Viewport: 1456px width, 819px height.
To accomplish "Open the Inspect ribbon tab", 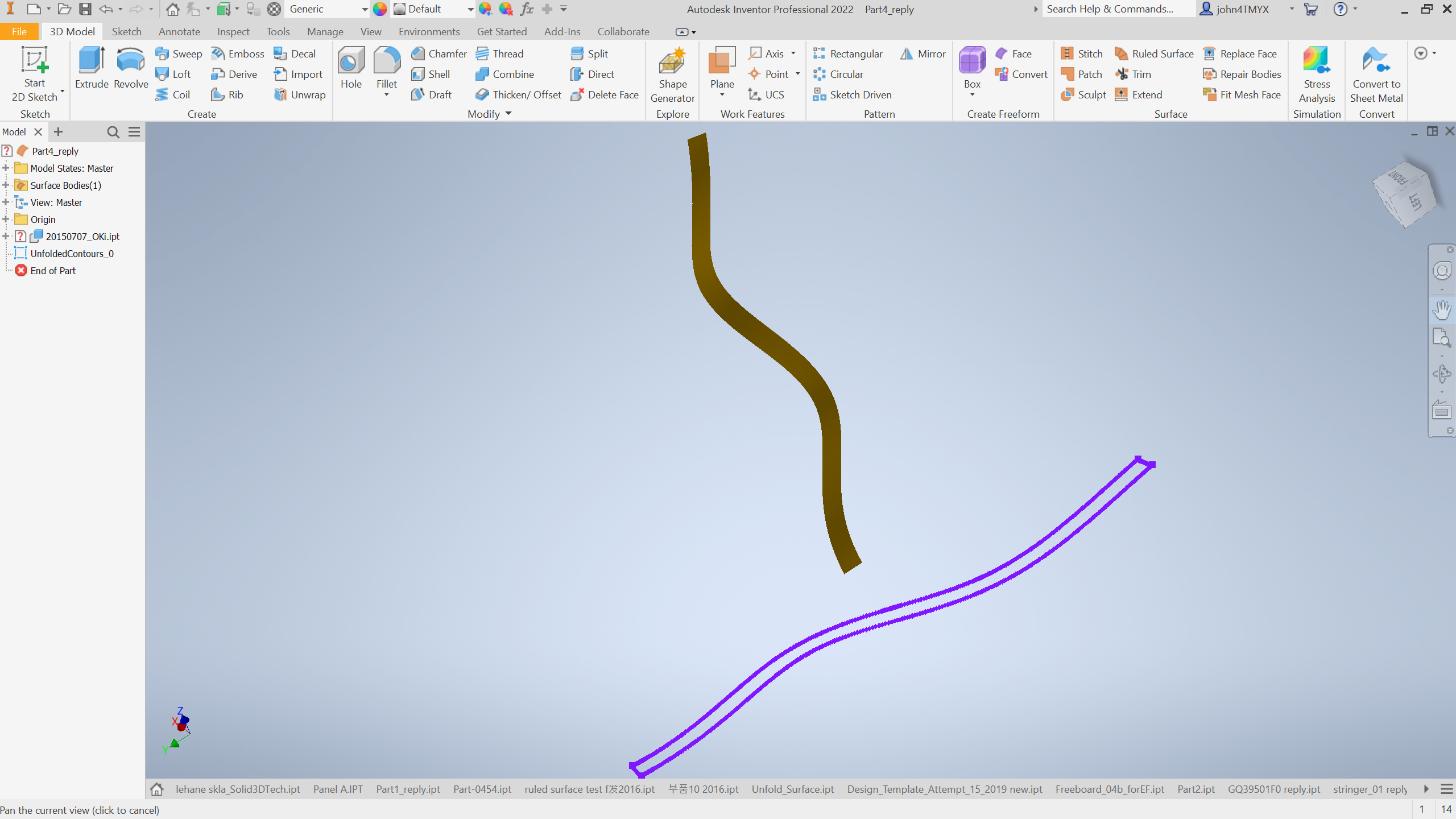I will 233,32.
